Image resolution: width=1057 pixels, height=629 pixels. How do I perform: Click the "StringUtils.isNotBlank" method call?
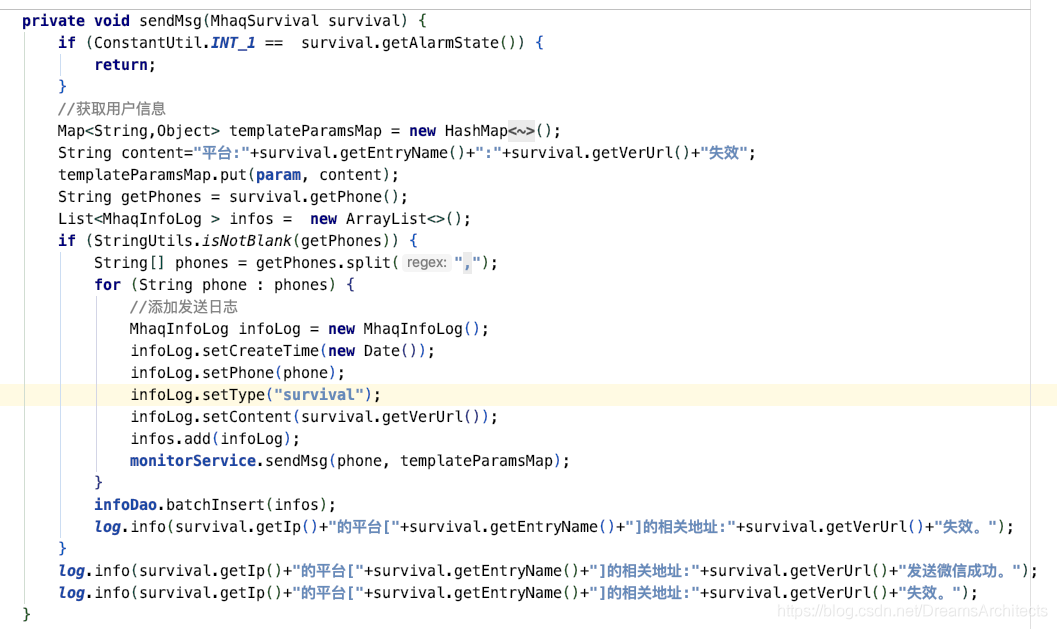(193, 241)
